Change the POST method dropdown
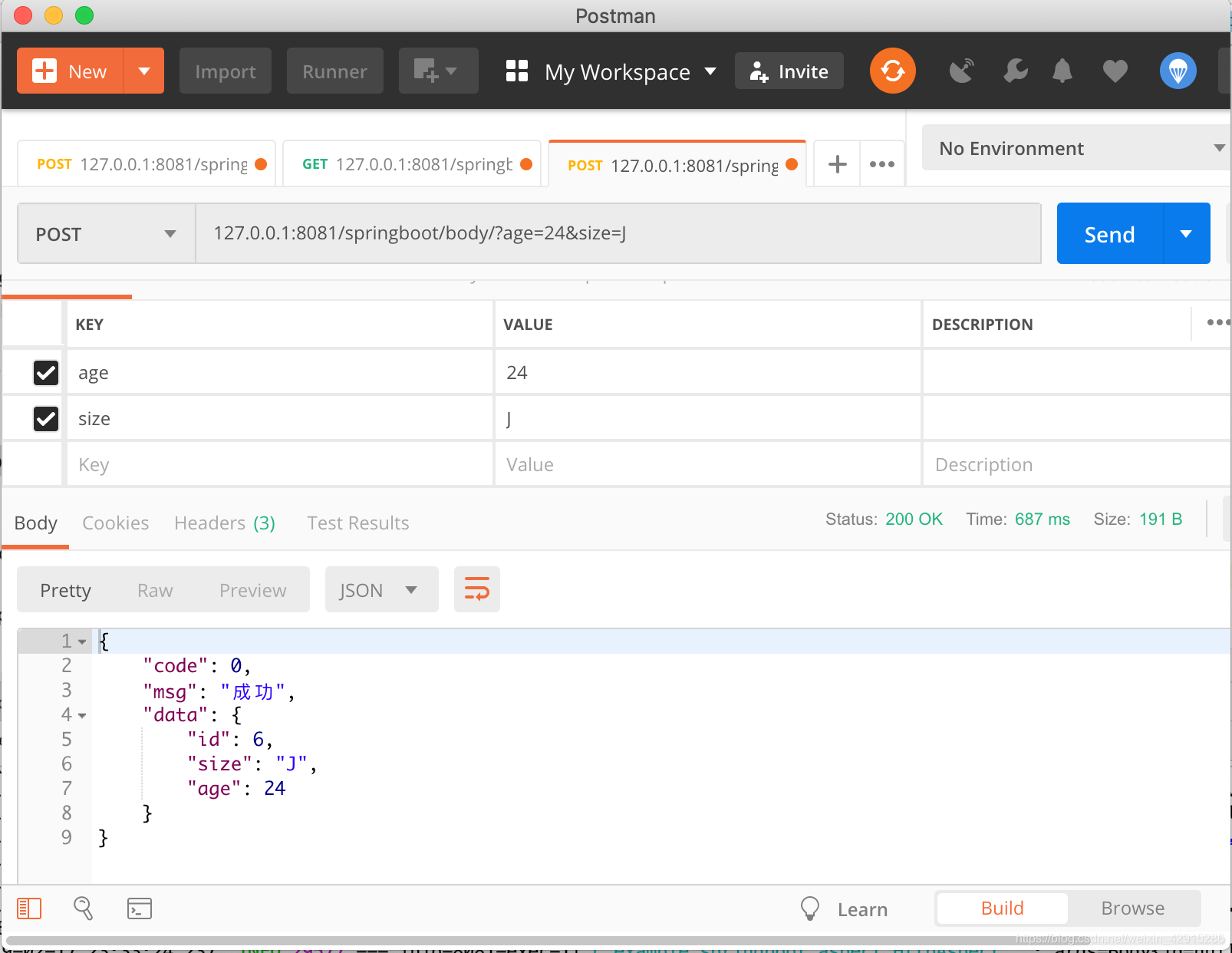1232x953 pixels. (x=107, y=233)
